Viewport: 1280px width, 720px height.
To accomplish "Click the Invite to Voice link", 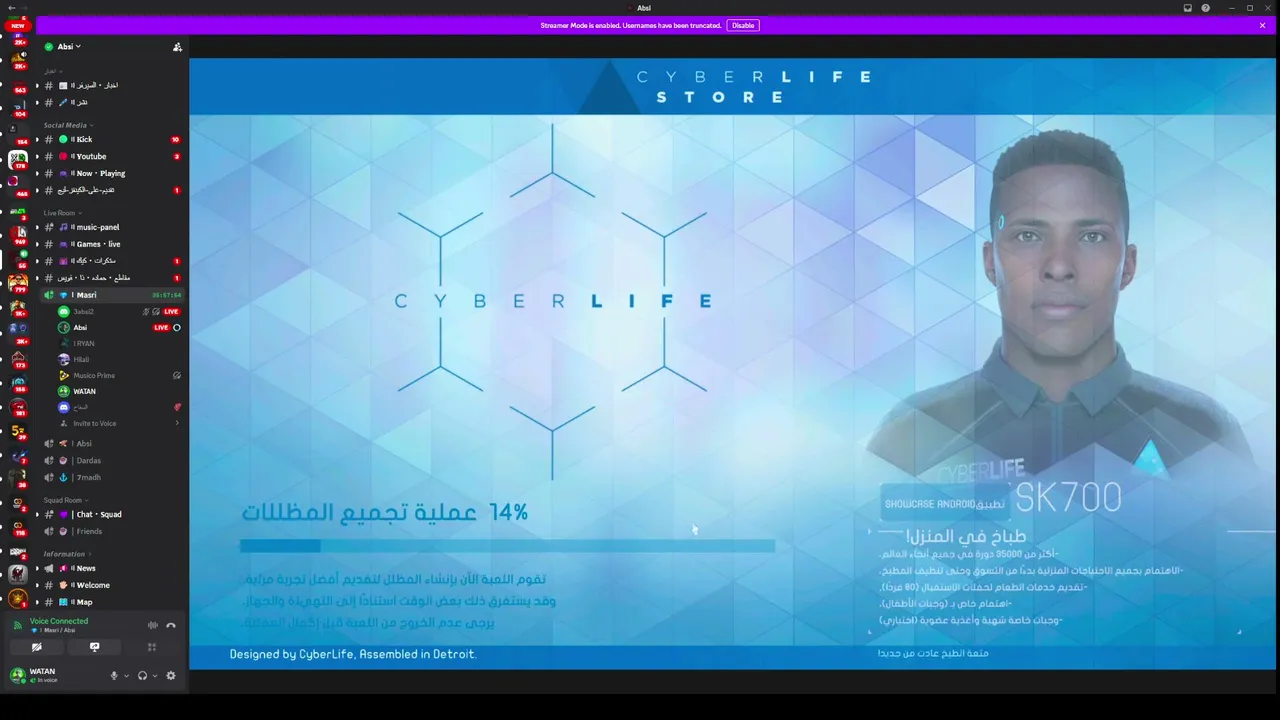I will pyautogui.click(x=95, y=423).
